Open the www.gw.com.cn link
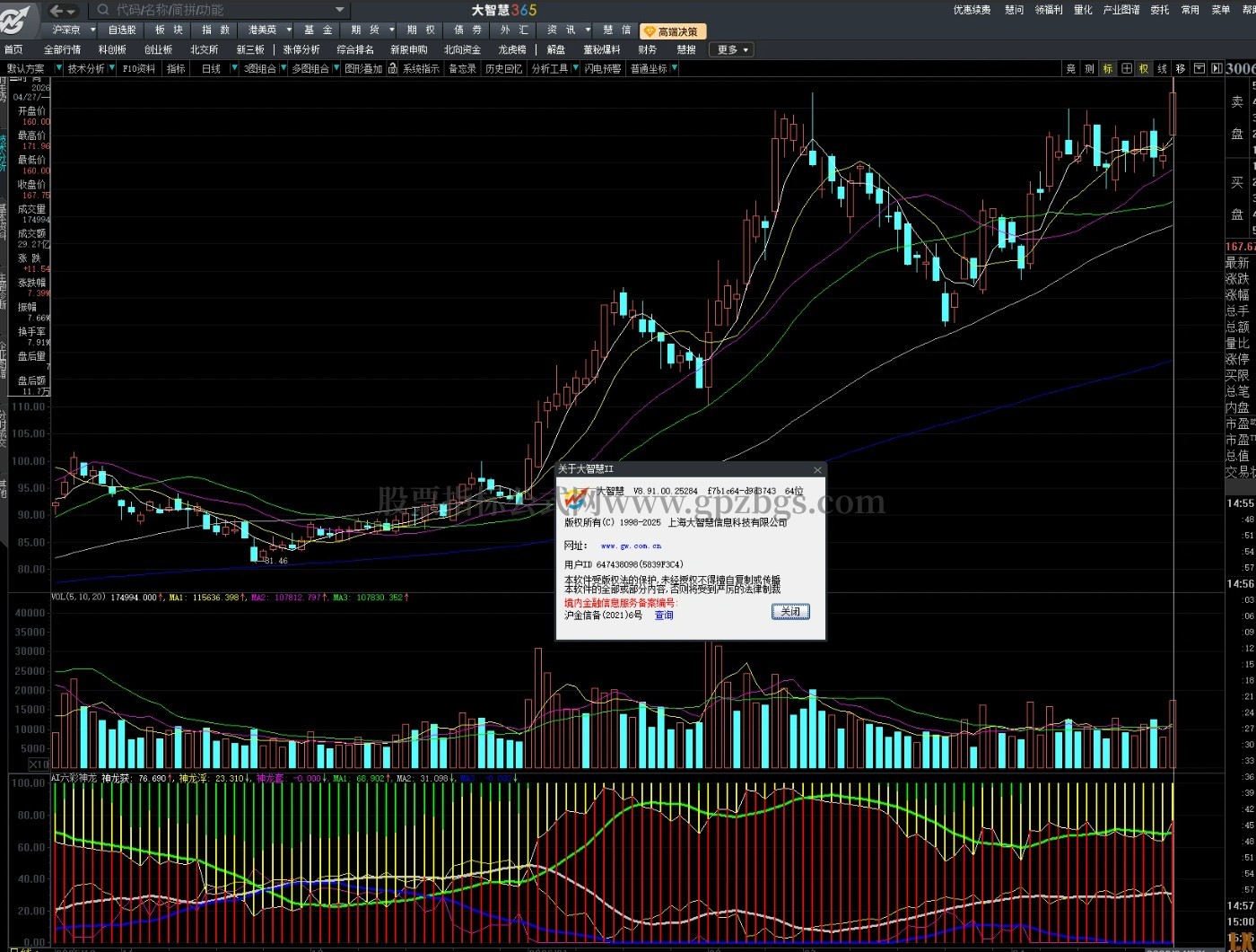This screenshot has width=1256, height=952. pyautogui.click(x=632, y=546)
